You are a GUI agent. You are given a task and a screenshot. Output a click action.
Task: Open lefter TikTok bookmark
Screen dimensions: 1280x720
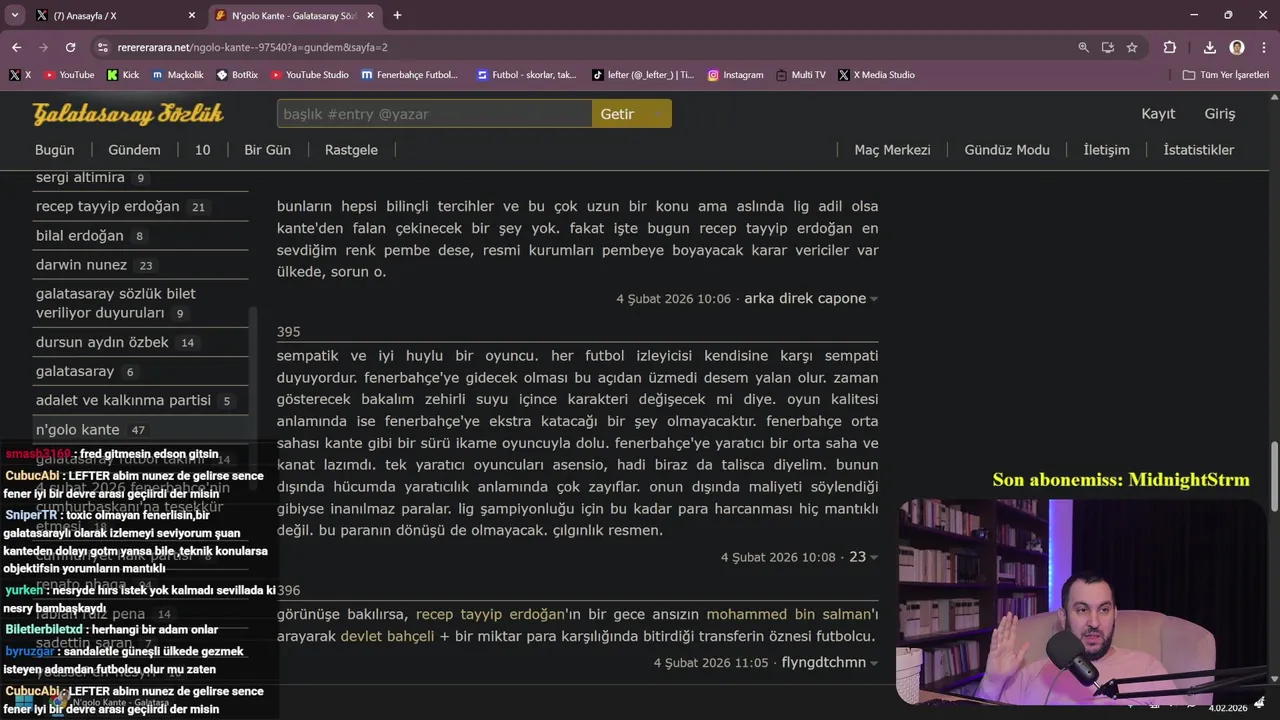643,75
